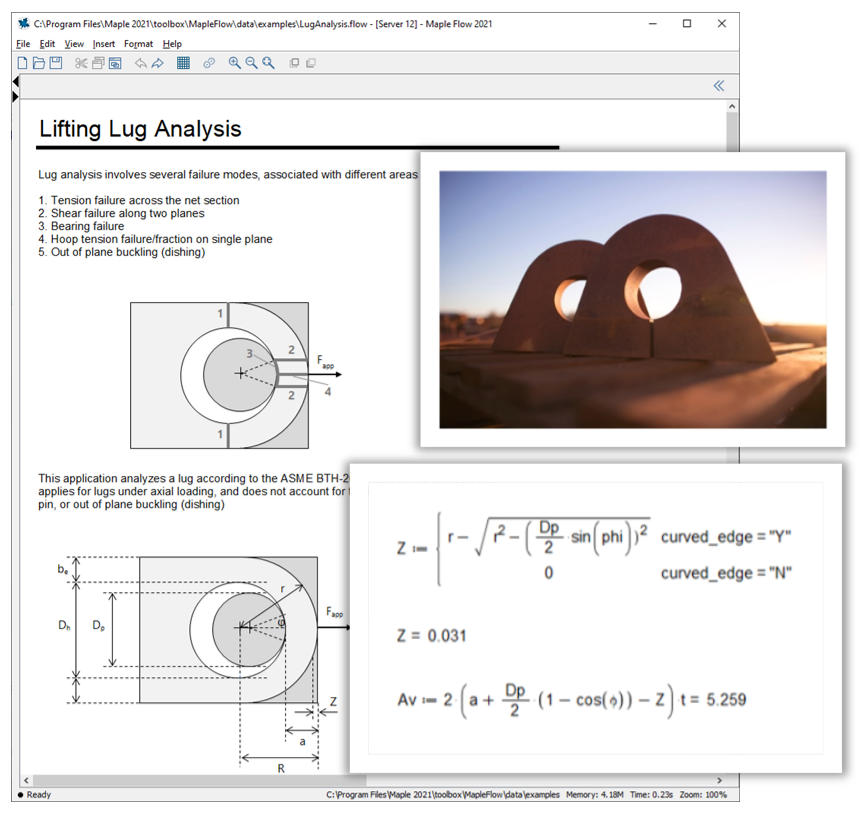The height and width of the screenshot is (813, 864).
Task: Toggle the grid display icon
Action: coord(183,63)
